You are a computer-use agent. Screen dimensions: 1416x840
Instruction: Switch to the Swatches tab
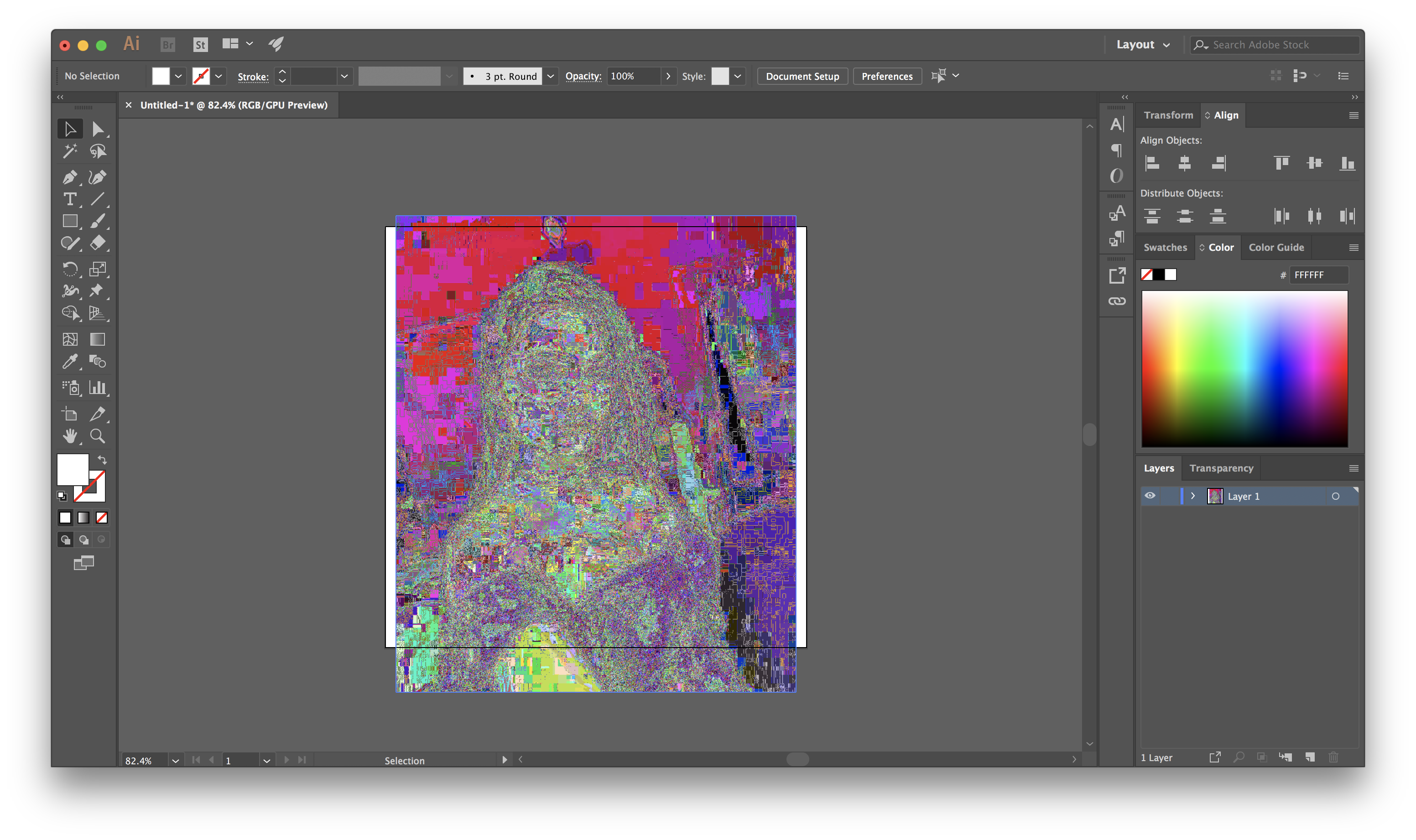point(1165,247)
